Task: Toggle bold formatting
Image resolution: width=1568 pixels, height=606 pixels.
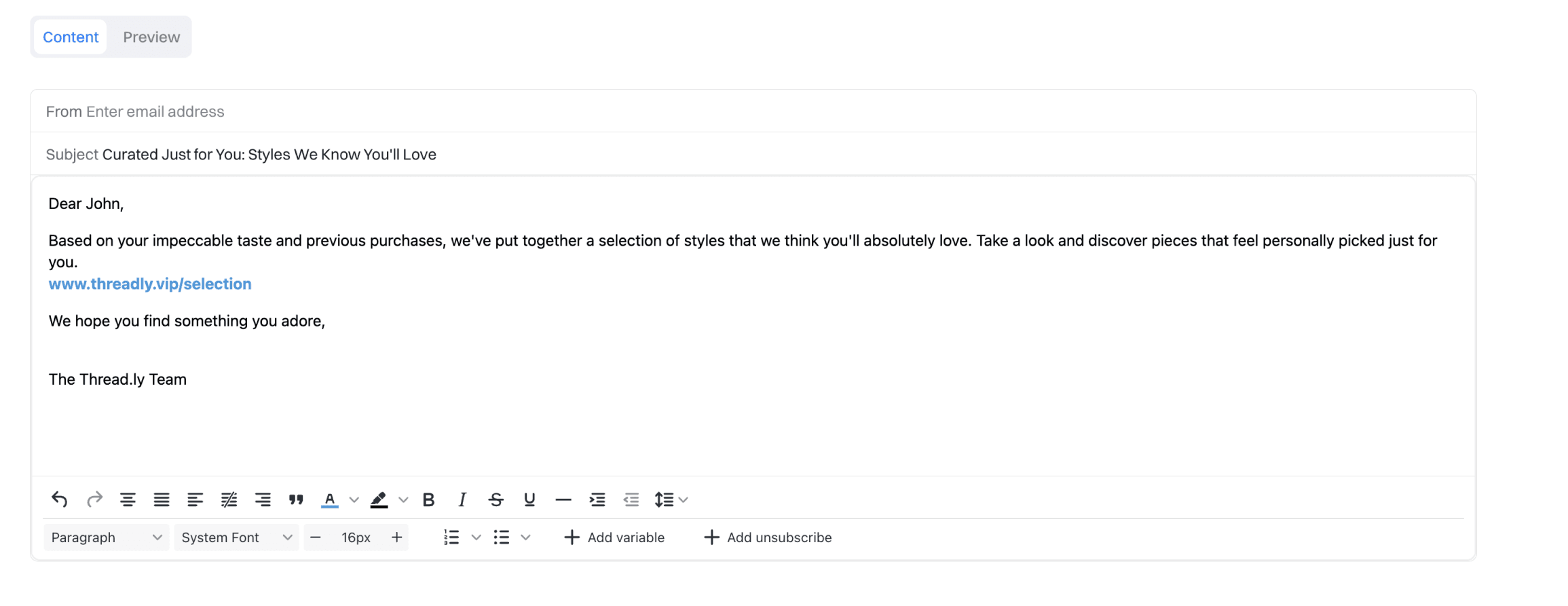Action: tap(428, 499)
